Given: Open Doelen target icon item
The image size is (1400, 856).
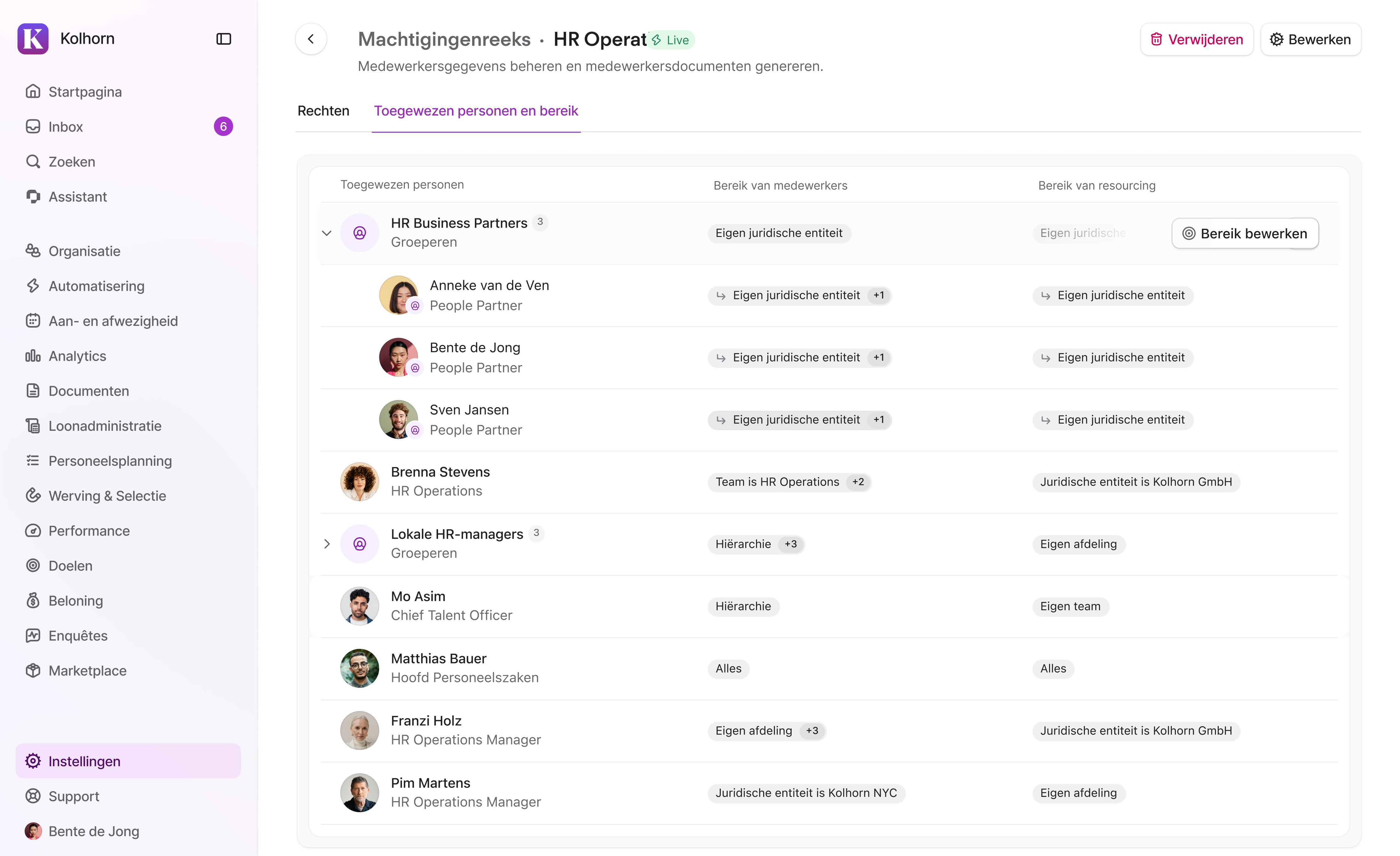Looking at the screenshot, I should (33, 565).
